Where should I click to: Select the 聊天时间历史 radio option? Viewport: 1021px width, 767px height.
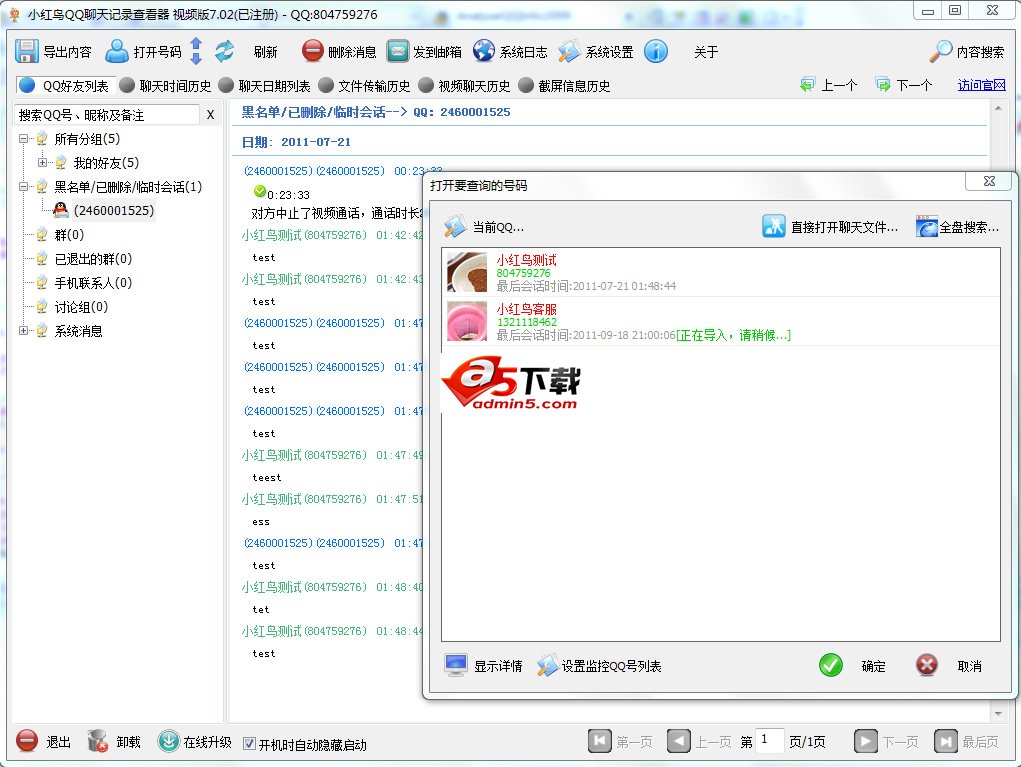(x=127, y=85)
